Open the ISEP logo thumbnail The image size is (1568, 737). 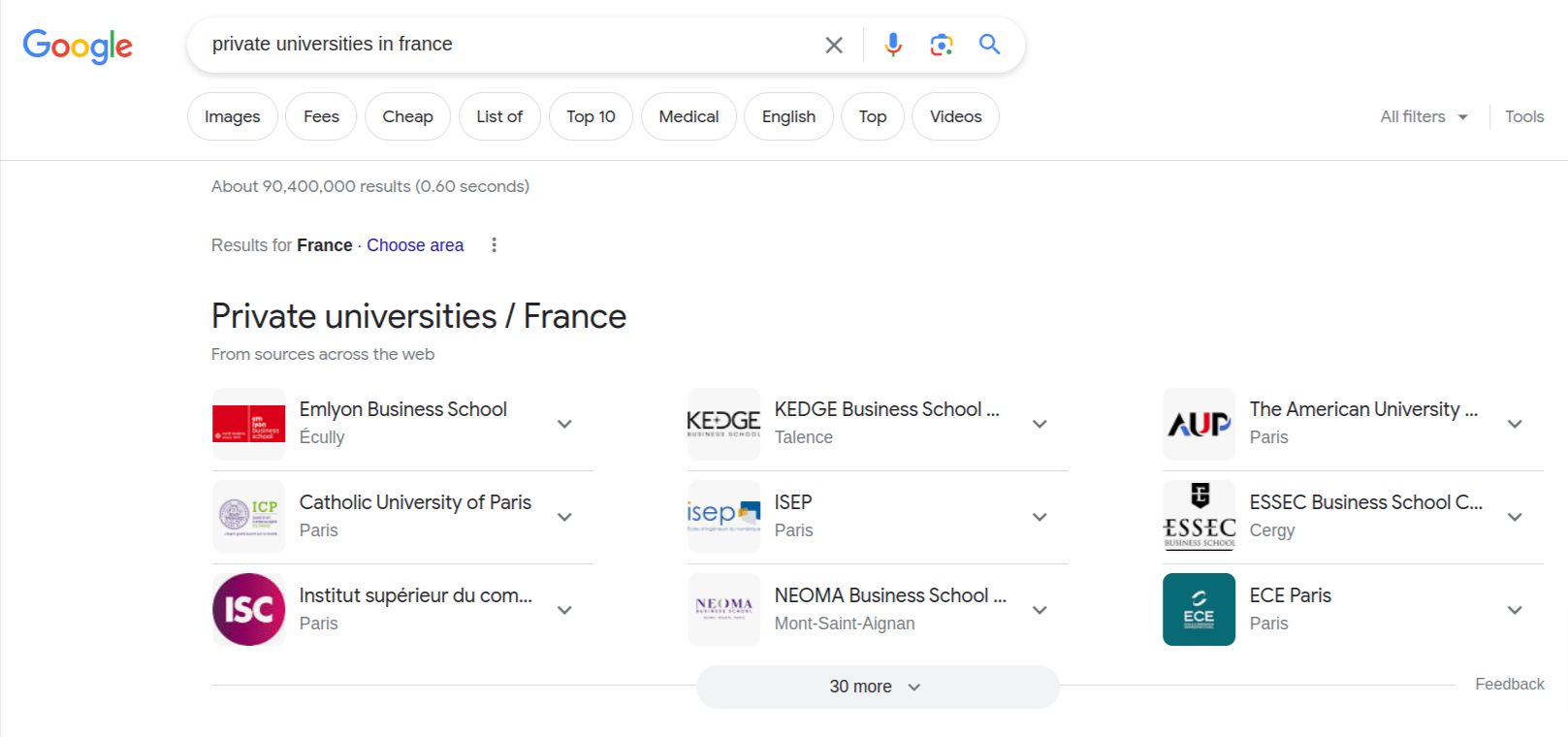724,517
